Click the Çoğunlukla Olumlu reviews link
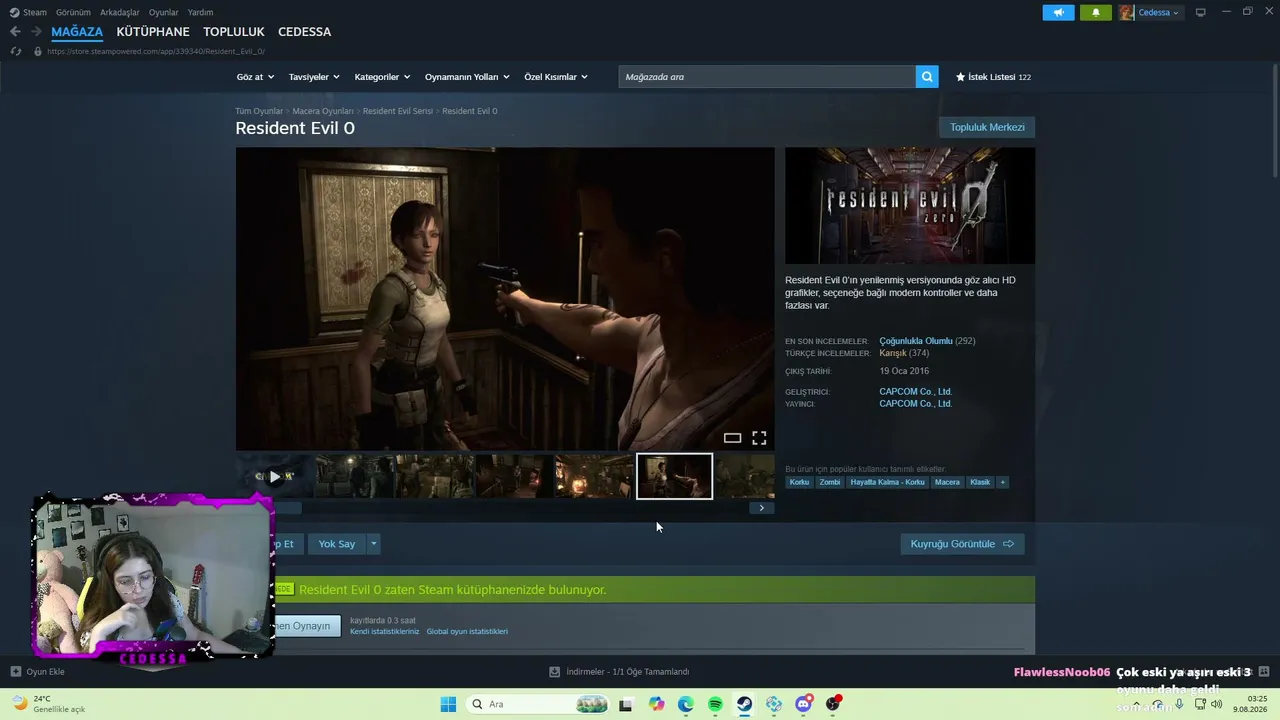The width and height of the screenshot is (1280, 720). [916, 341]
